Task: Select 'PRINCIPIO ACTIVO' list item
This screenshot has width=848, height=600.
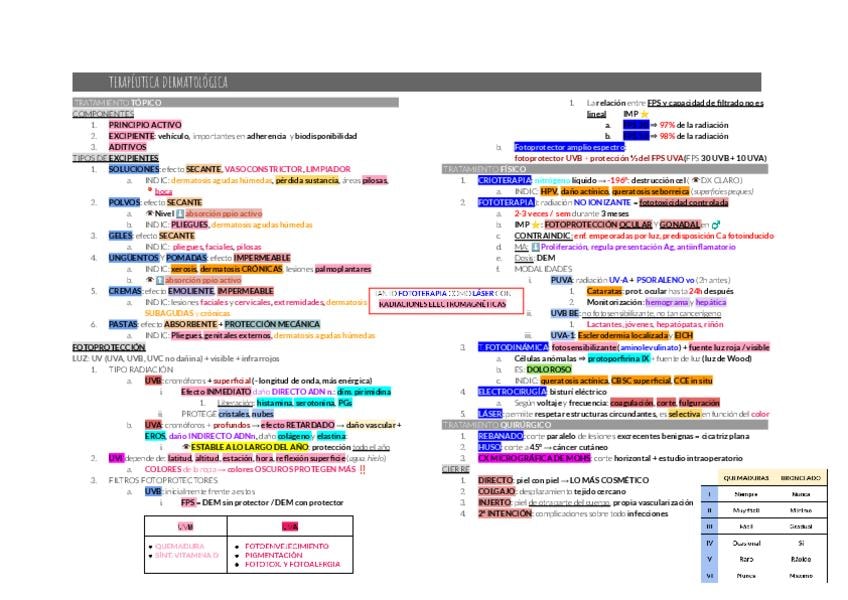Action: (145, 125)
